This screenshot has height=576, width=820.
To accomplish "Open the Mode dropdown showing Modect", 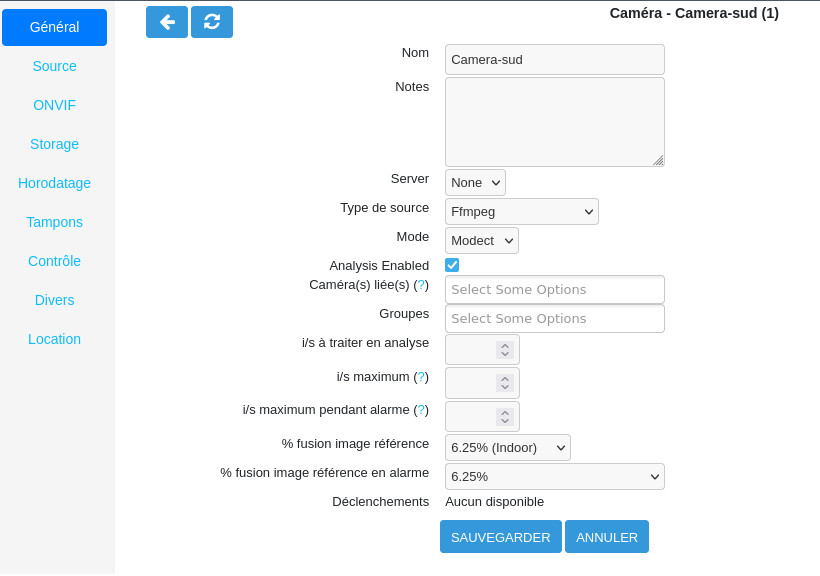I will 482,241.
